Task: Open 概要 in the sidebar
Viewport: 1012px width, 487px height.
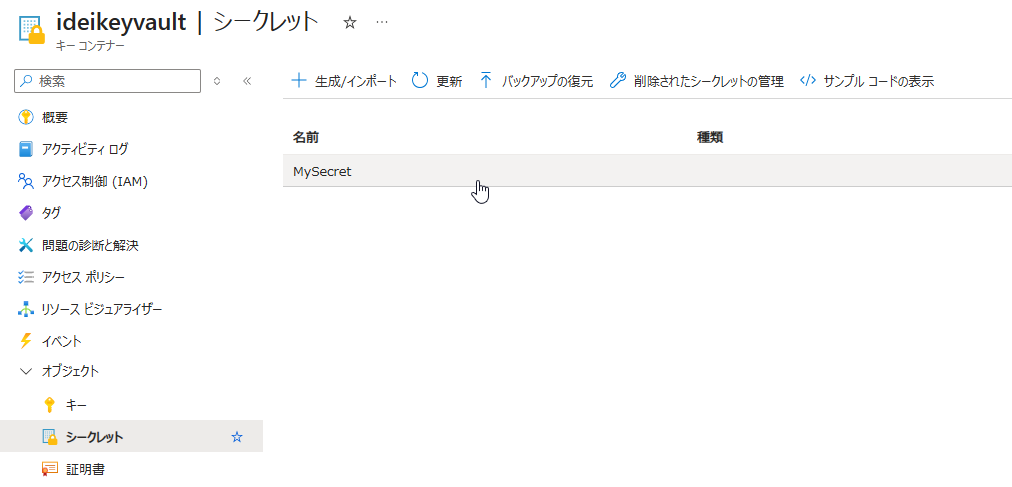Action: [55, 118]
